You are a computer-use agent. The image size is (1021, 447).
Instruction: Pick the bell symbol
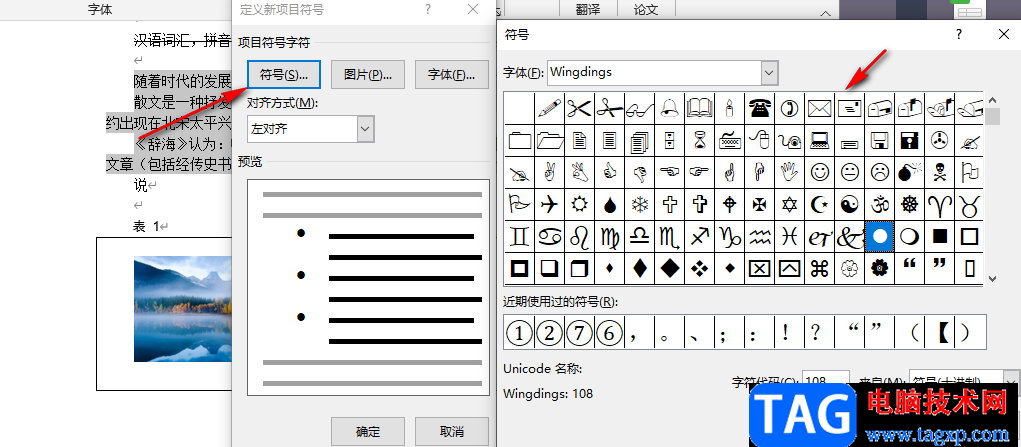pos(669,107)
